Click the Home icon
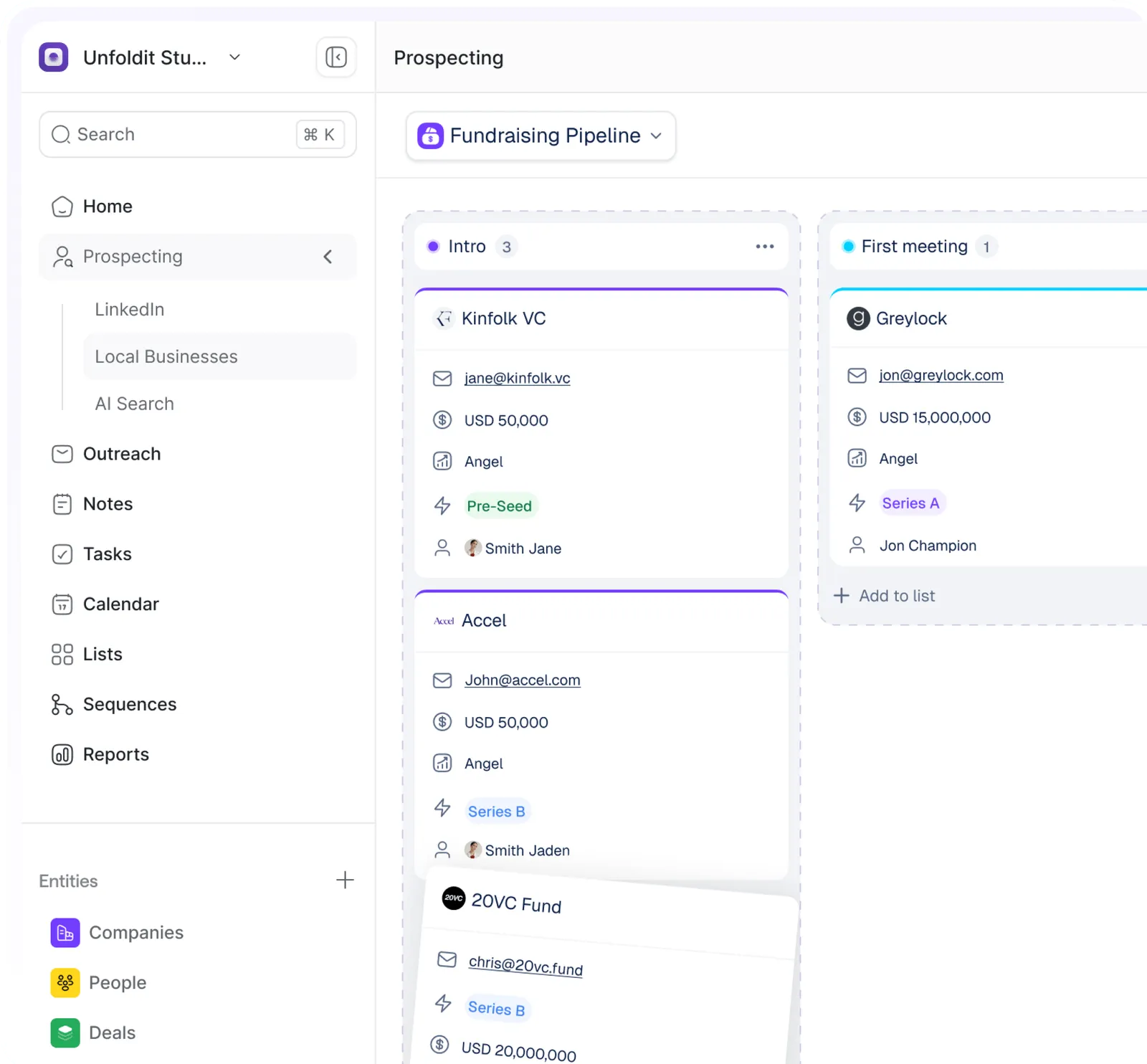 coord(62,206)
